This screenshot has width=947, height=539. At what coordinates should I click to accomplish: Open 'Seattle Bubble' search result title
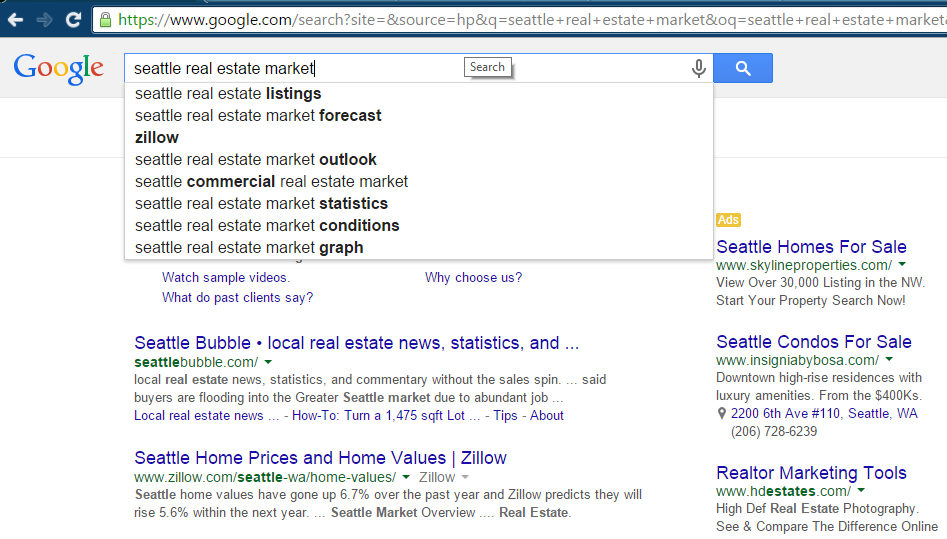356,343
